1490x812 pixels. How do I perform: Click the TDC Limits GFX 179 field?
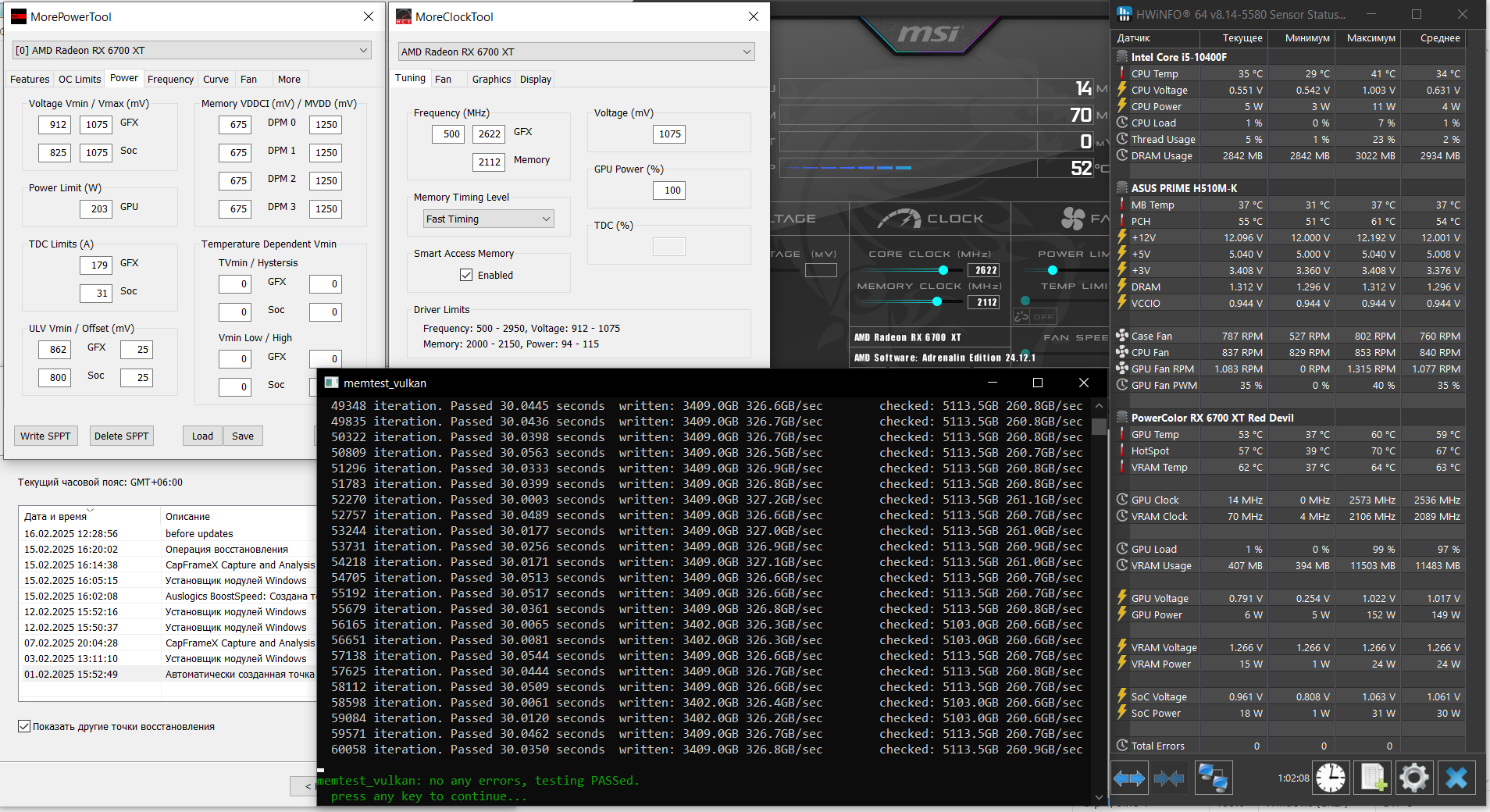pyautogui.click(x=96, y=265)
